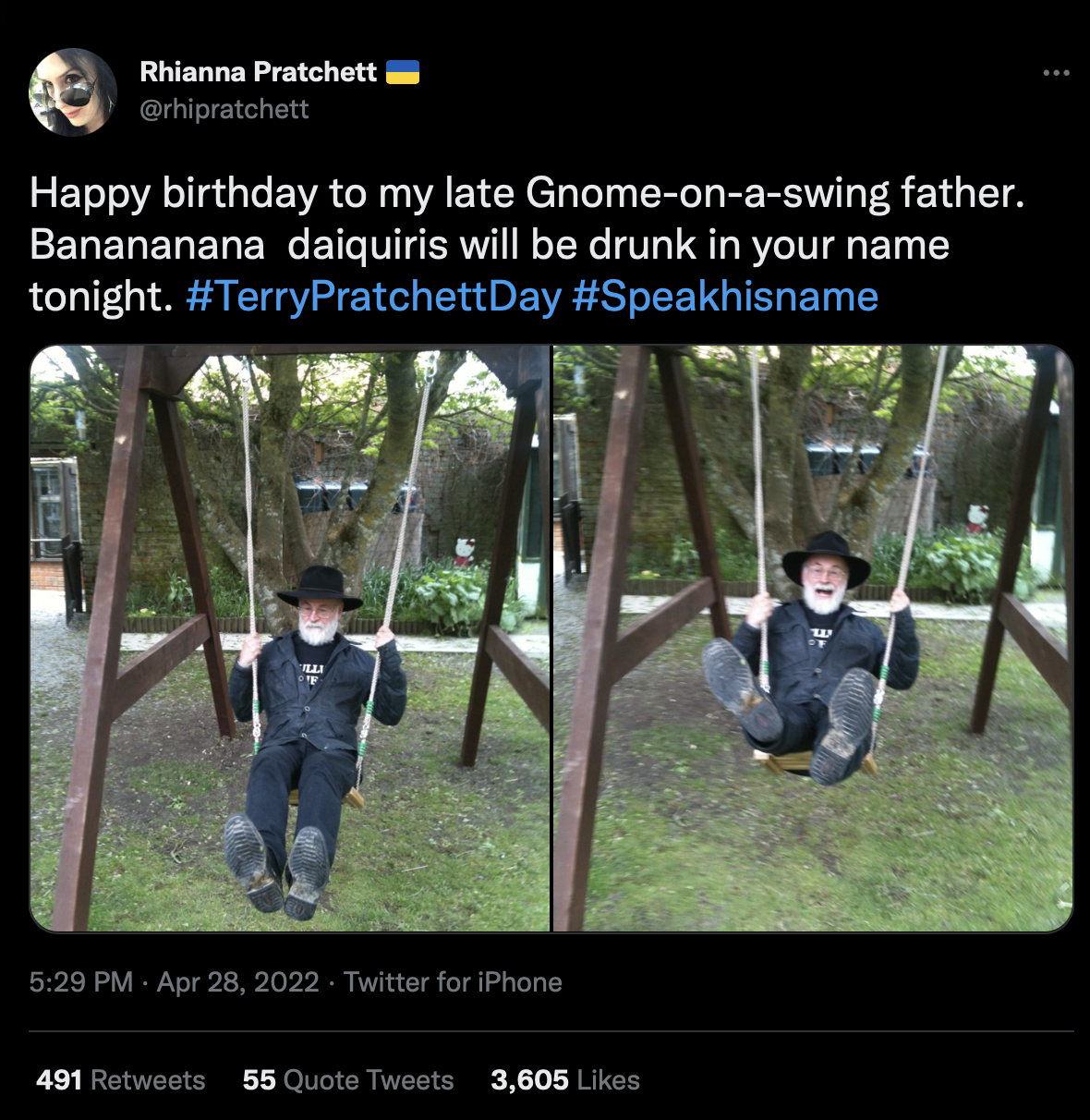Click the man's black hat in left photo
Image resolution: width=1090 pixels, height=1120 pixels.
point(320,586)
